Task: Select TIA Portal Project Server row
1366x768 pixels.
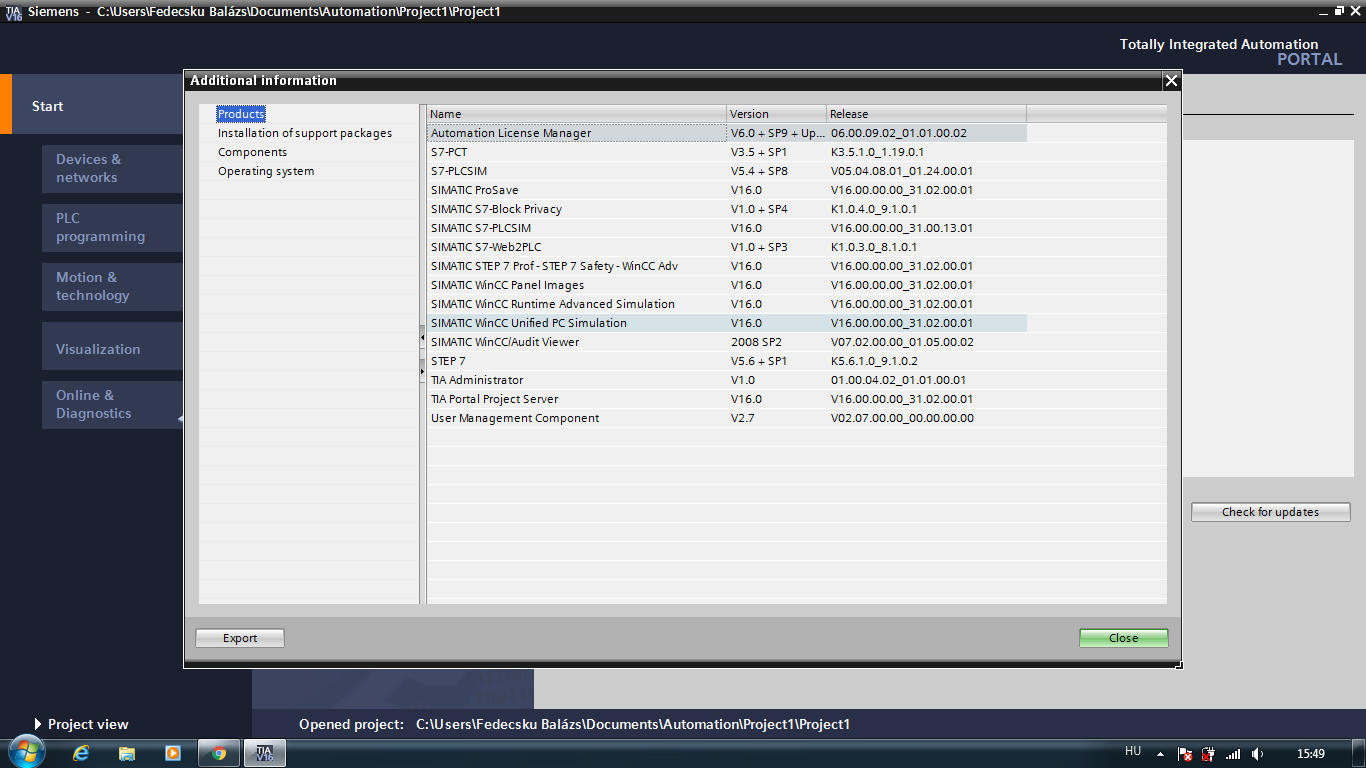Action: click(727, 399)
